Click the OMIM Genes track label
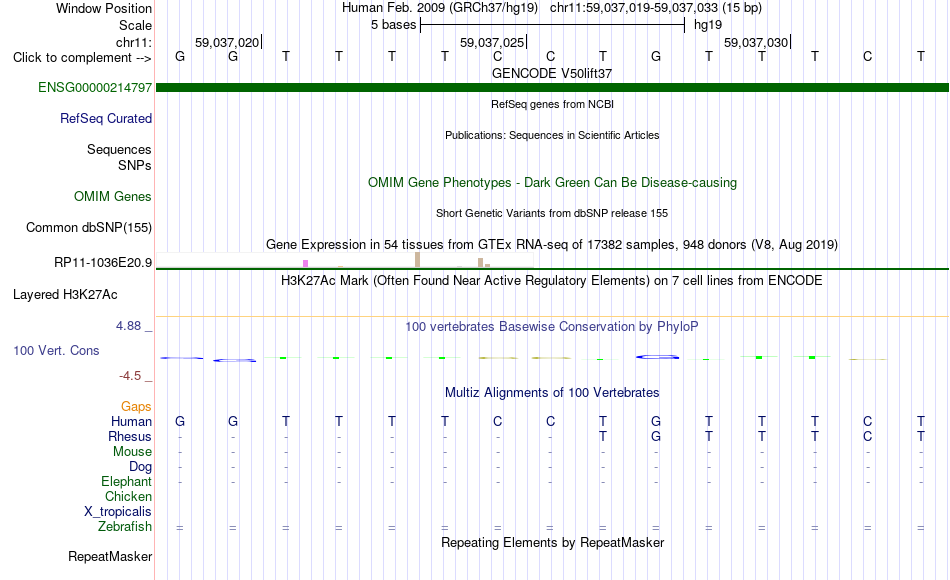This screenshot has height=580, width=950. point(112,196)
